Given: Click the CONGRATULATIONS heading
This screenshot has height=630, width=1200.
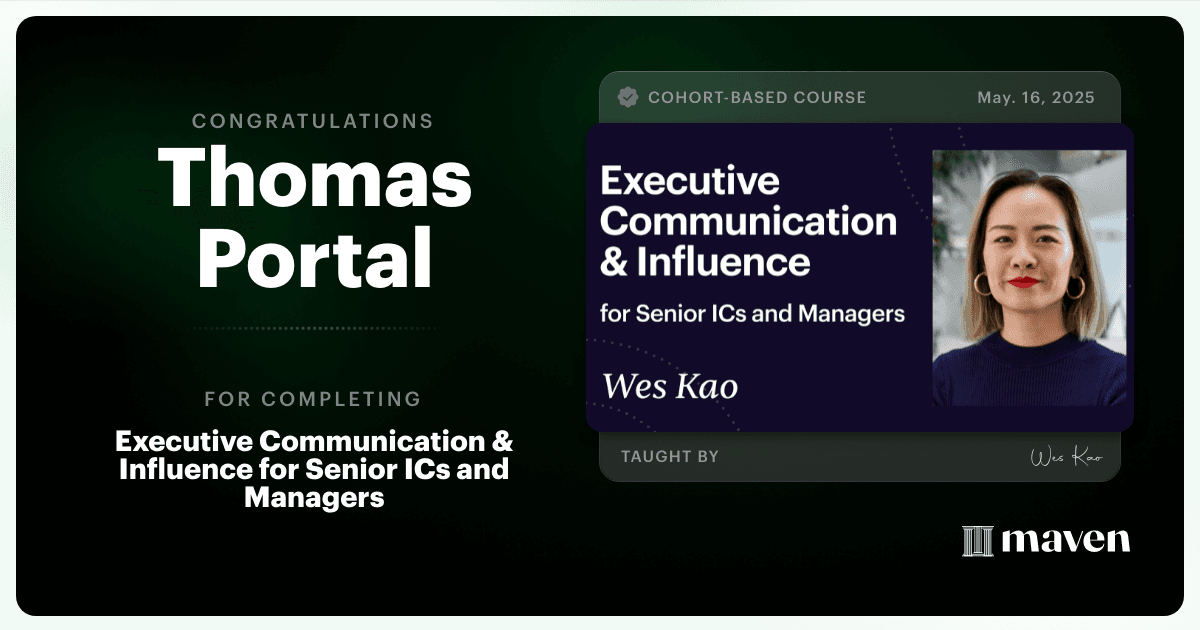Looking at the screenshot, I should pos(313,121).
